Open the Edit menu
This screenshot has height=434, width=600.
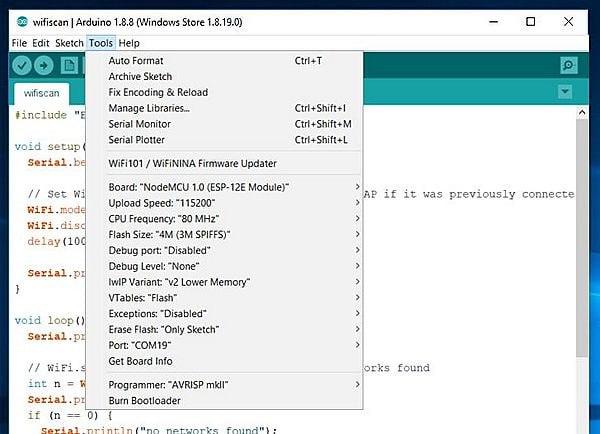coord(41,43)
